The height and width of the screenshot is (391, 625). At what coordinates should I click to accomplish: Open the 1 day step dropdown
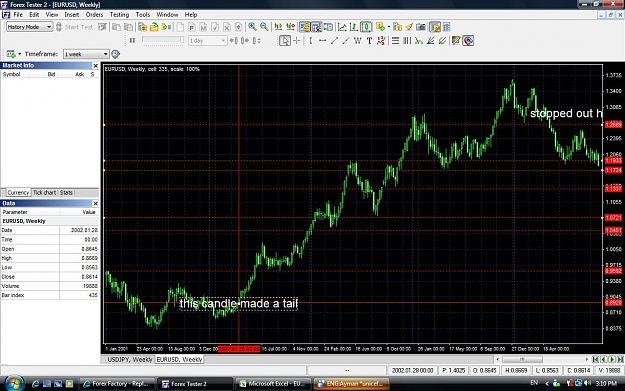(208, 41)
